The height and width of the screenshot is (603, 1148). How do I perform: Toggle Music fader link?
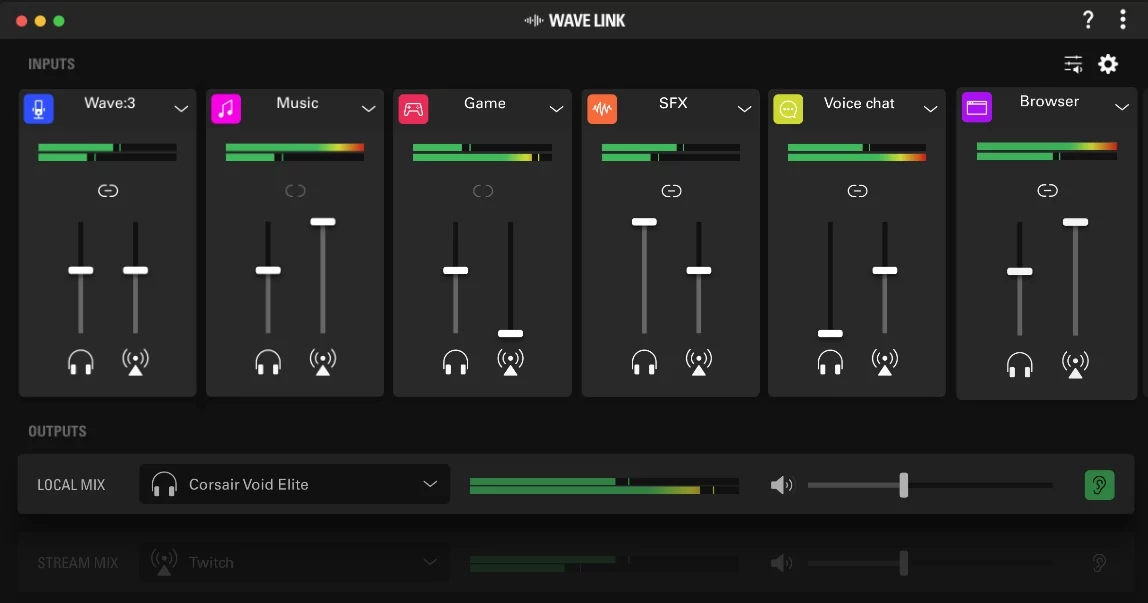pos(295,191)
